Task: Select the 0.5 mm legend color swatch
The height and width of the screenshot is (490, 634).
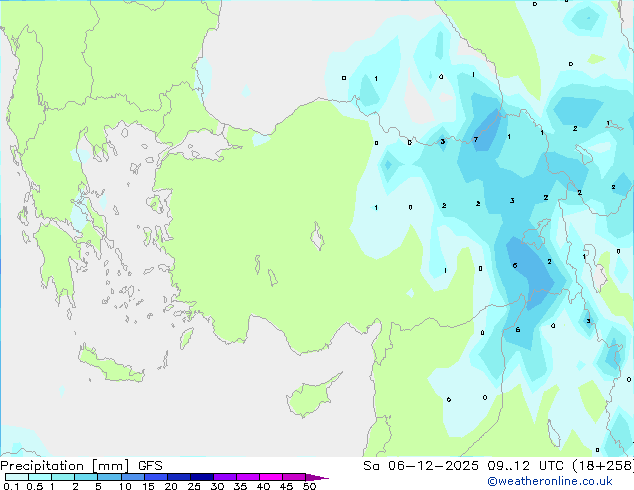Action: (40, 477)
